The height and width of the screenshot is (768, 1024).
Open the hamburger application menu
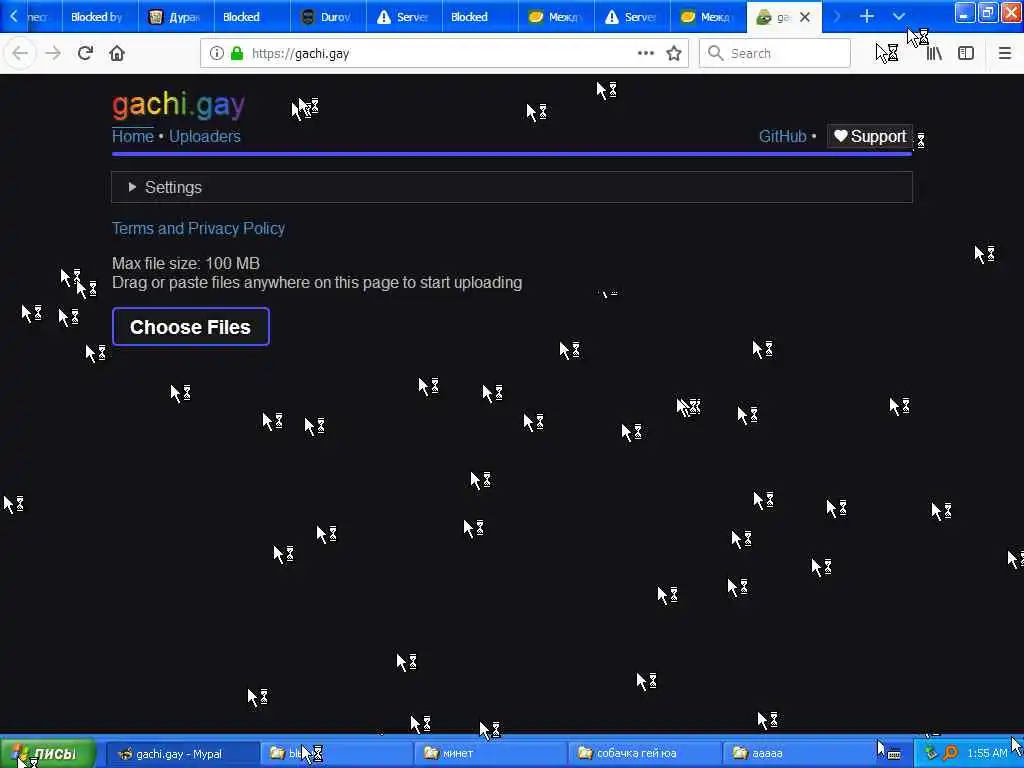pyautogui.click(x=1004, y=53)
